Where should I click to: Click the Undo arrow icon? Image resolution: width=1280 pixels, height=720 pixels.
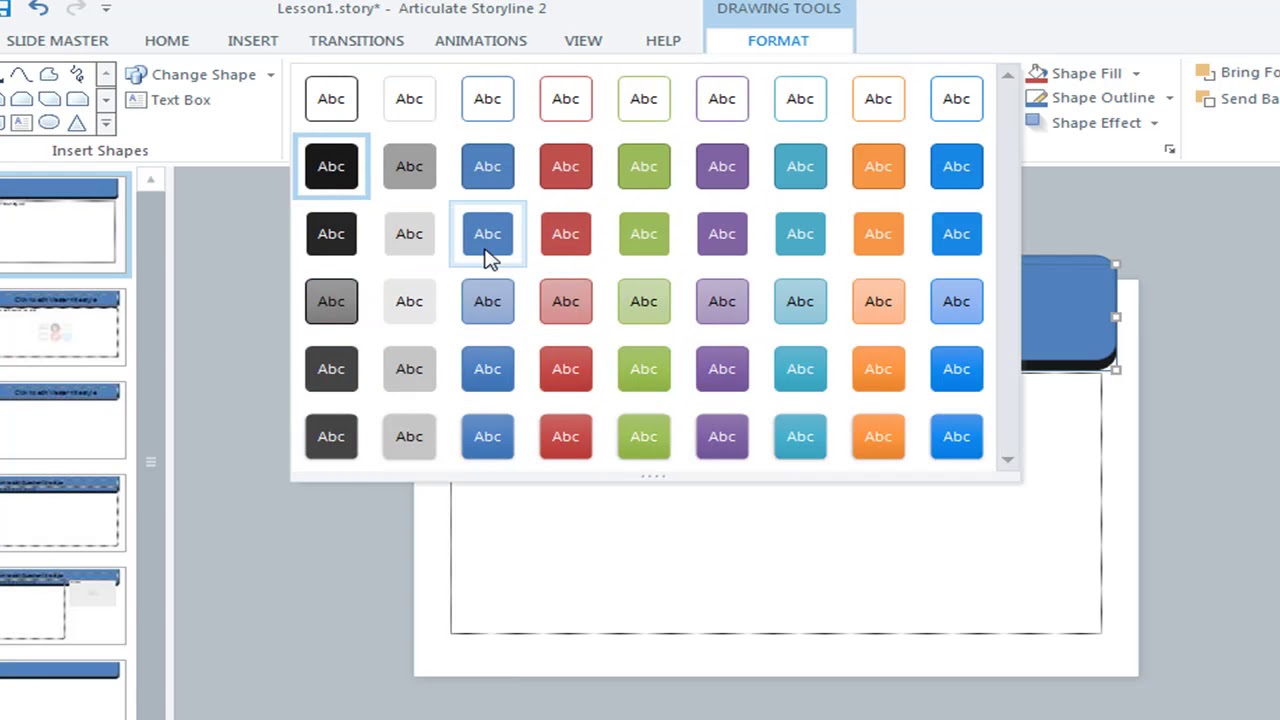tap(38, 8)
